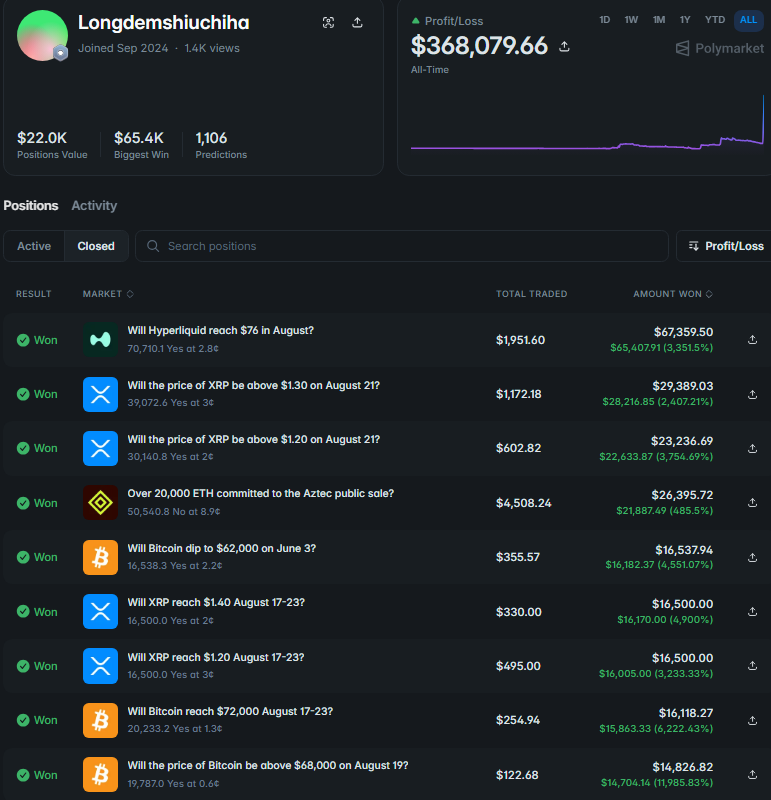Click the $65.4K Biggest Win stat

[x=141, y=145]
